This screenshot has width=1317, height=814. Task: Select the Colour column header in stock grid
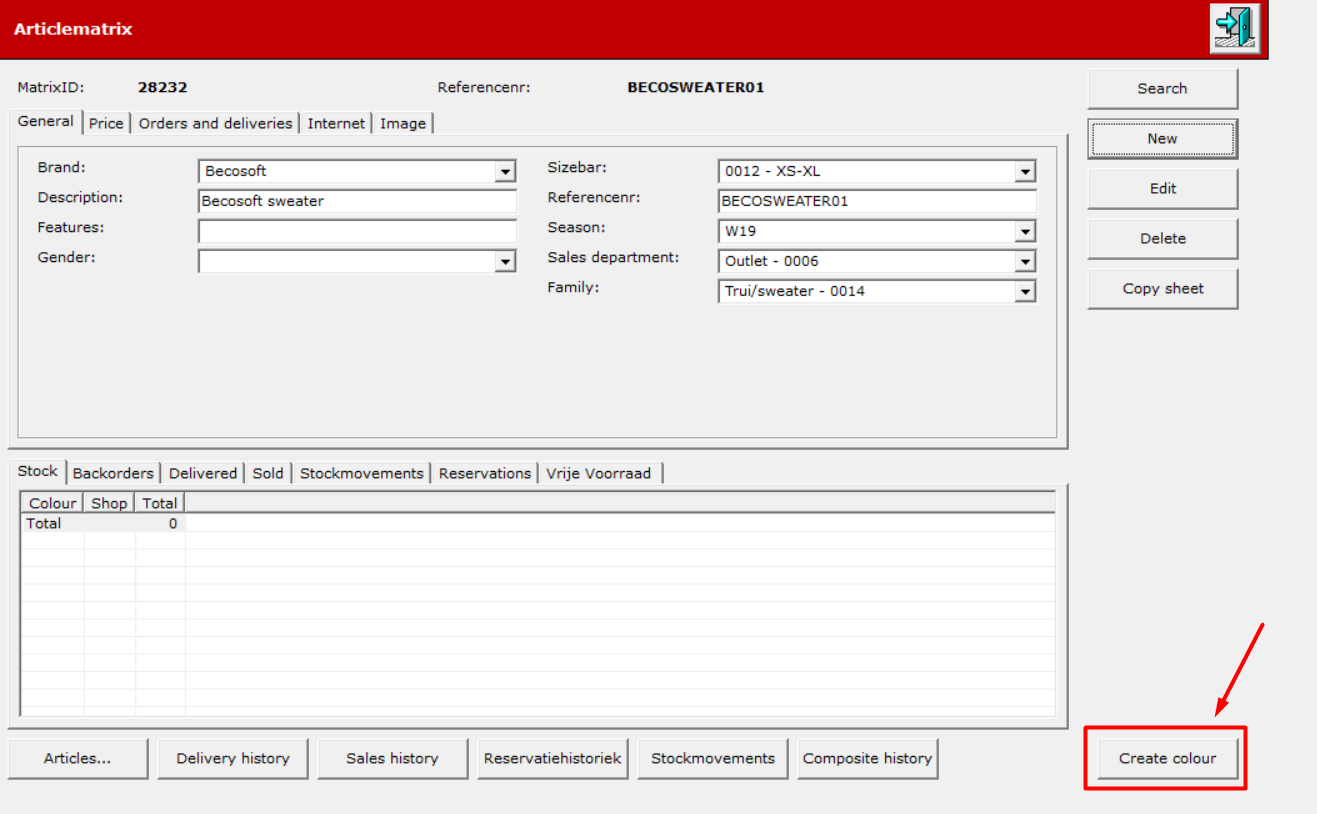[52, 503]
